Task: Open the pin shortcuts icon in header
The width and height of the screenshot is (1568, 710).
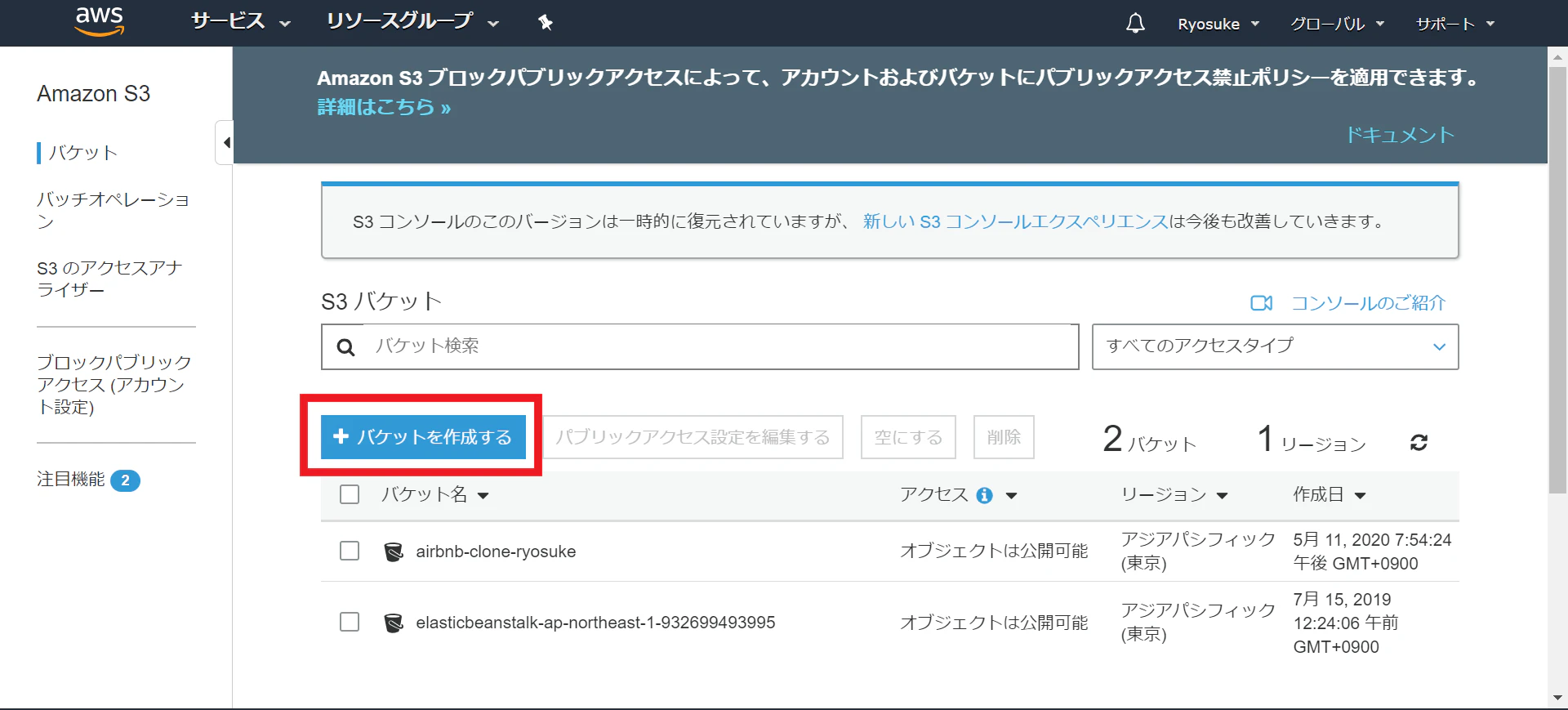Action: (546, 23)
